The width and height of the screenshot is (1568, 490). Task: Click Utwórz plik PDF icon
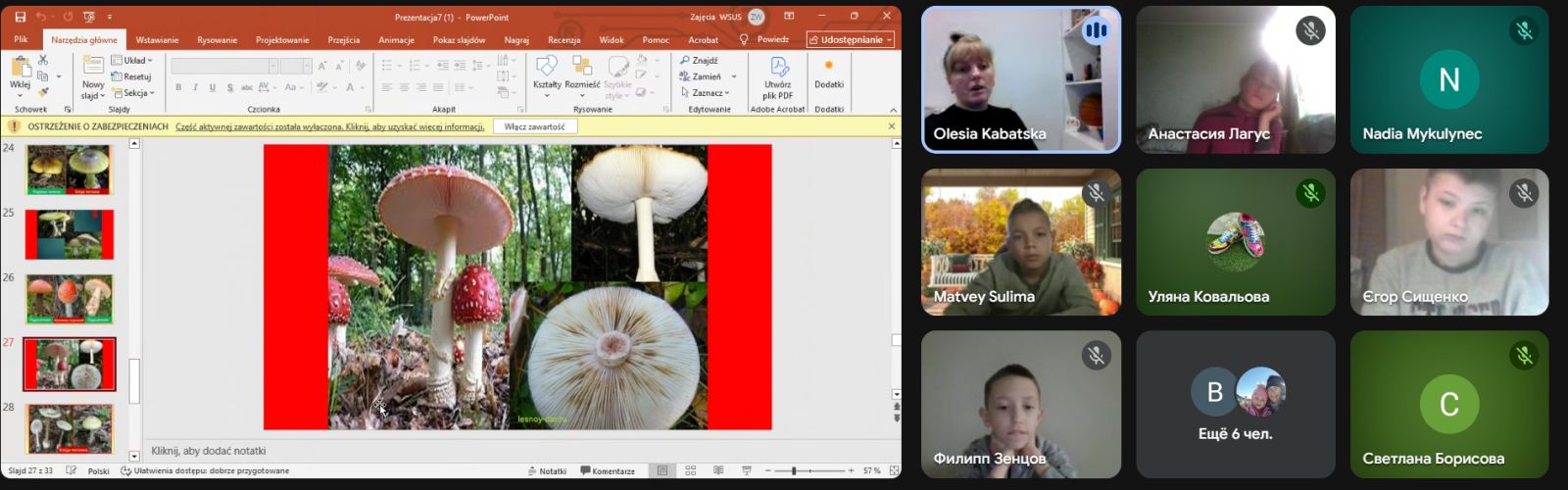click(778, 73)
